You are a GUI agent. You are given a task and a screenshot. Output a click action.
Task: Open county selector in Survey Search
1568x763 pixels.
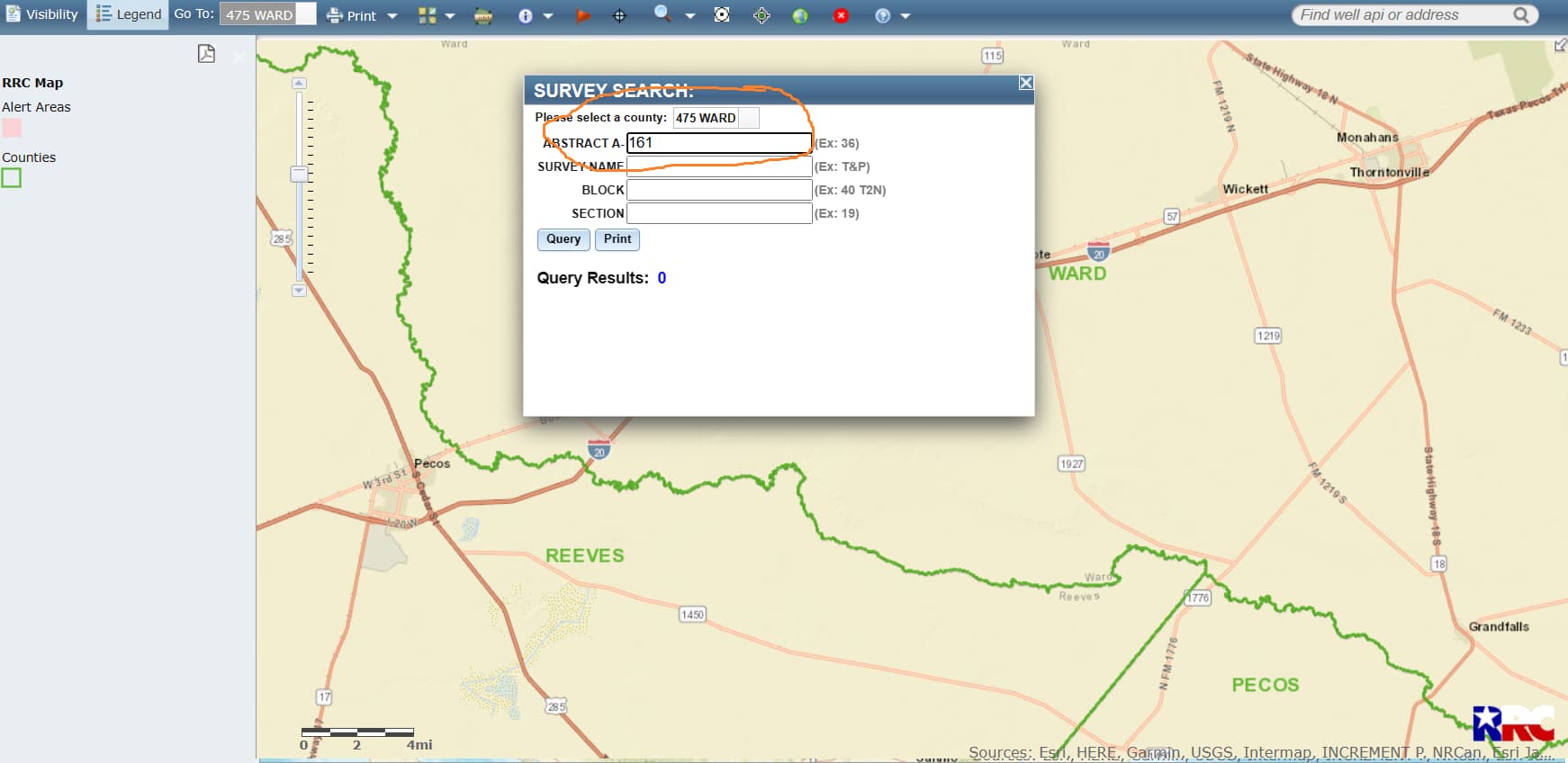(749, 118)
